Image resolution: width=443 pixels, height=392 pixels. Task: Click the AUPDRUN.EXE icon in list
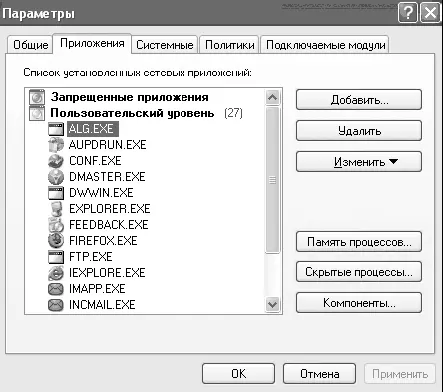coord(56,145)
